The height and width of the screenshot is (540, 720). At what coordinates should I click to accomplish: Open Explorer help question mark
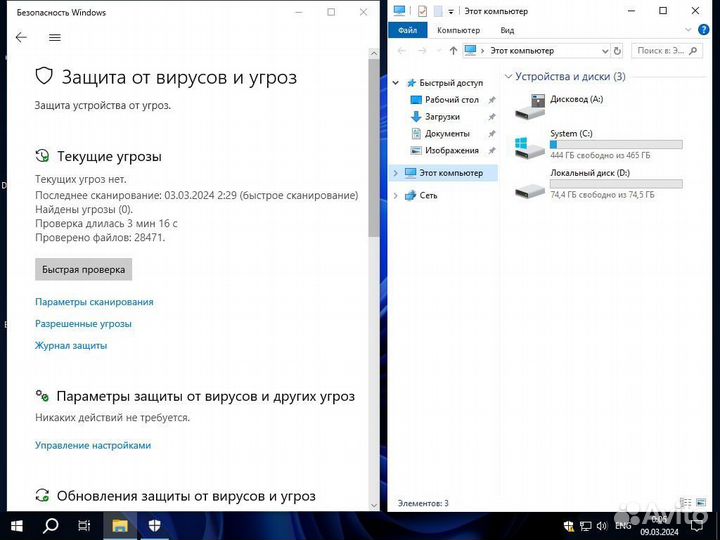point(703,30)
